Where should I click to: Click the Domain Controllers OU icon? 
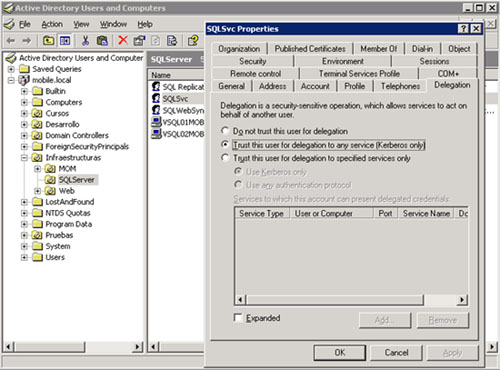(37, 135)
